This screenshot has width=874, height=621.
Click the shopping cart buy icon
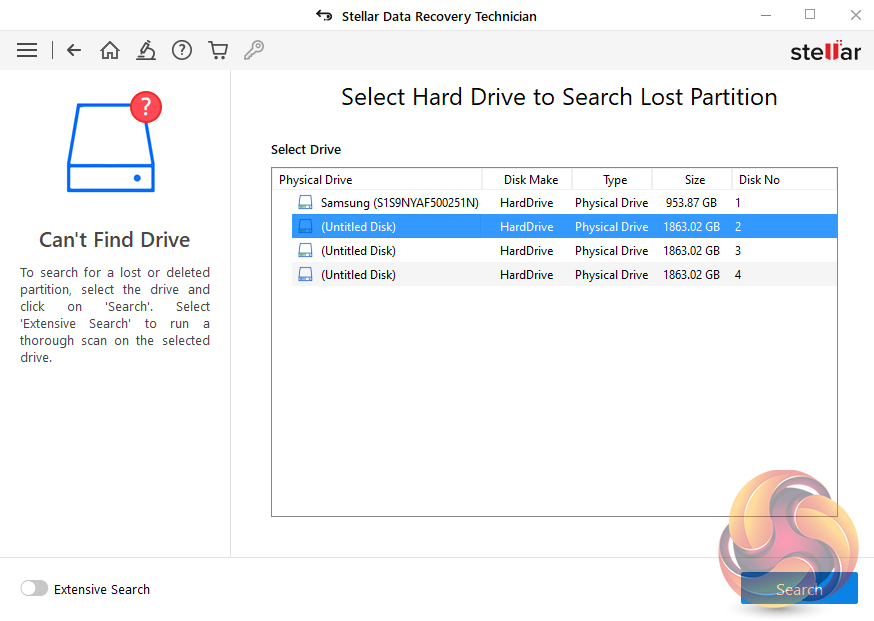click(218, 50)
